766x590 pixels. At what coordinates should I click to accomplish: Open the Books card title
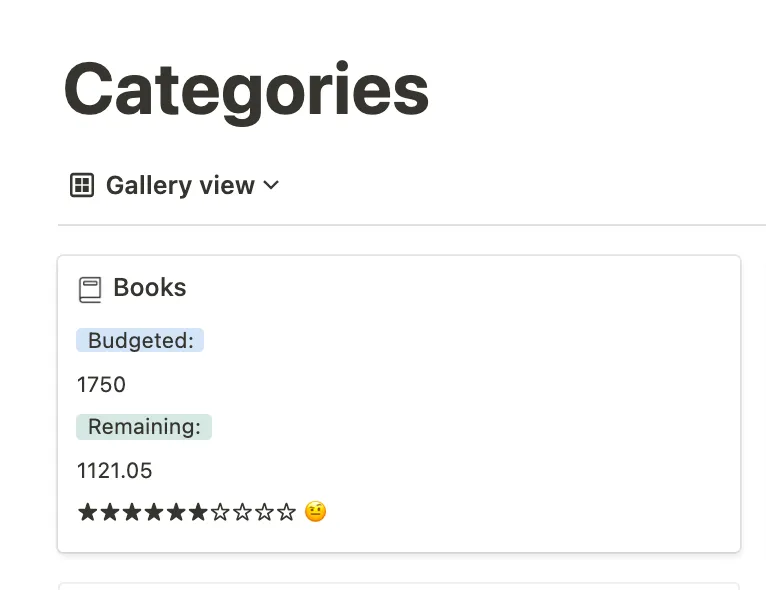pyautogui.click(x=149, y=287)
